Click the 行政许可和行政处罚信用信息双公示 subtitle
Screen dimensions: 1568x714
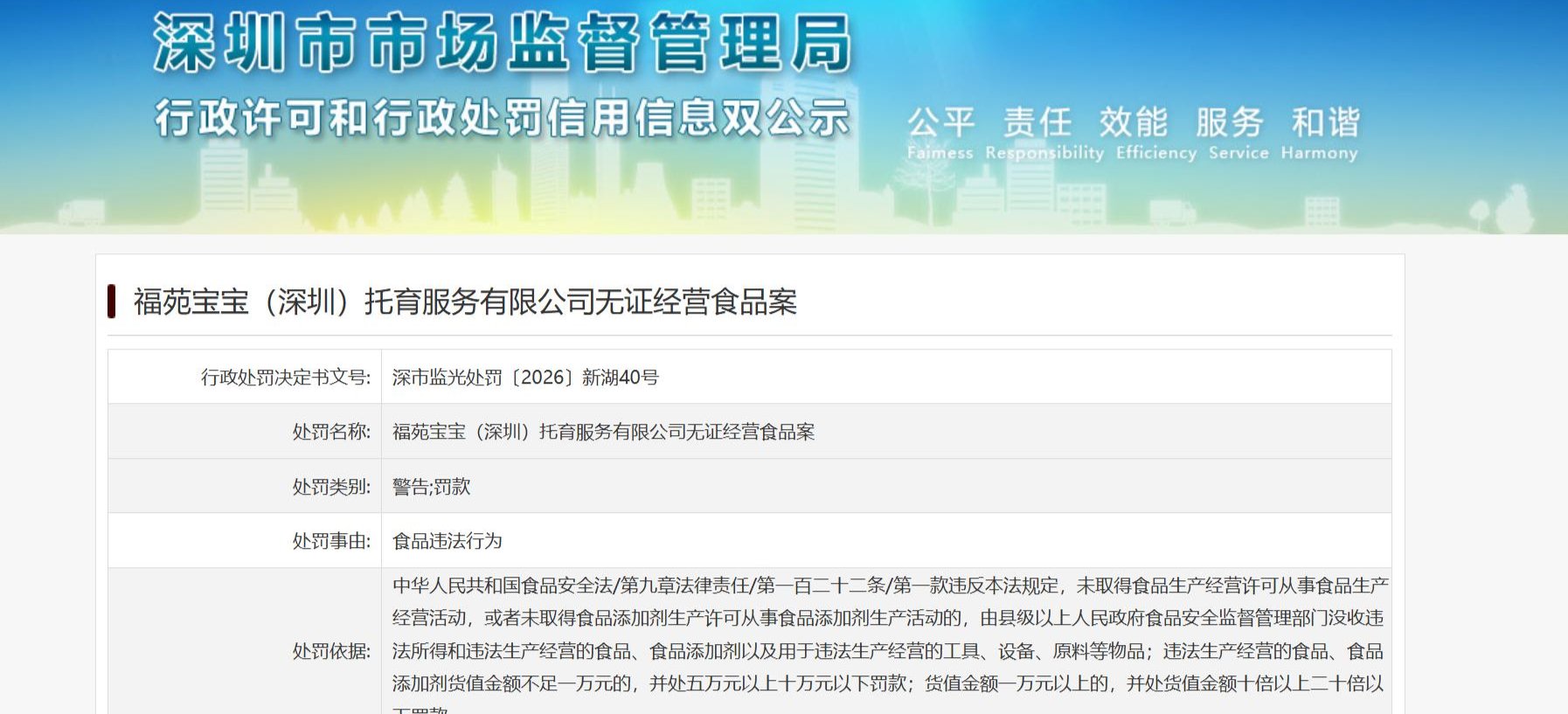[x=502, y=117]
